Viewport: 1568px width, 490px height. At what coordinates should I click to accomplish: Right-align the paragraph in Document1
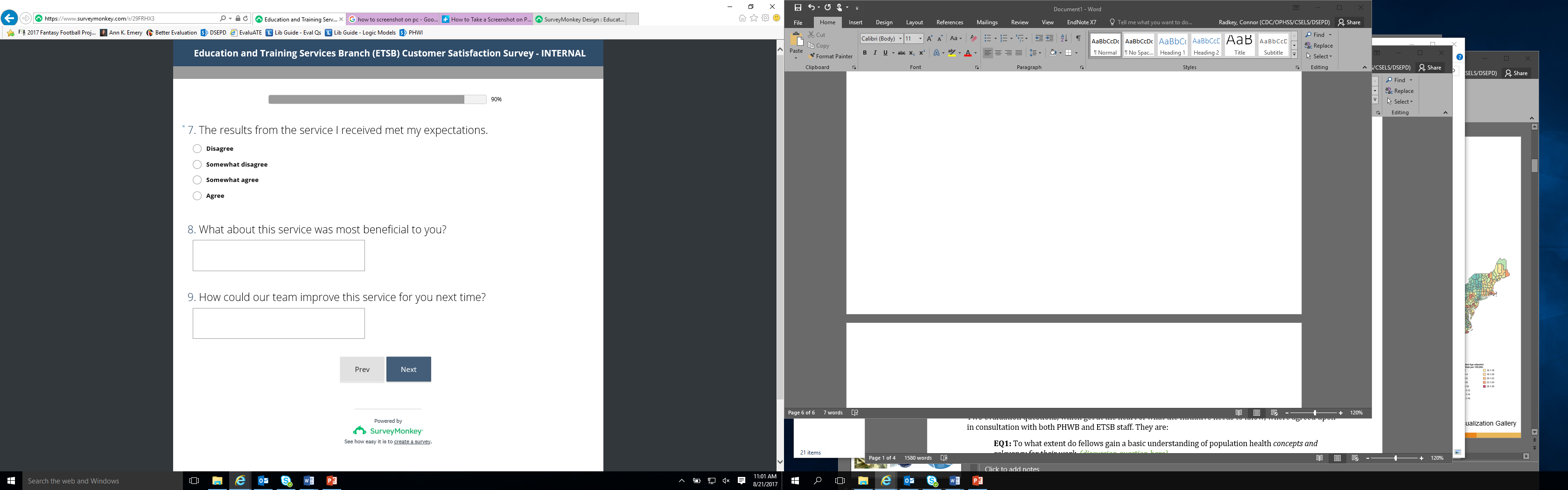pos(1008,53)
